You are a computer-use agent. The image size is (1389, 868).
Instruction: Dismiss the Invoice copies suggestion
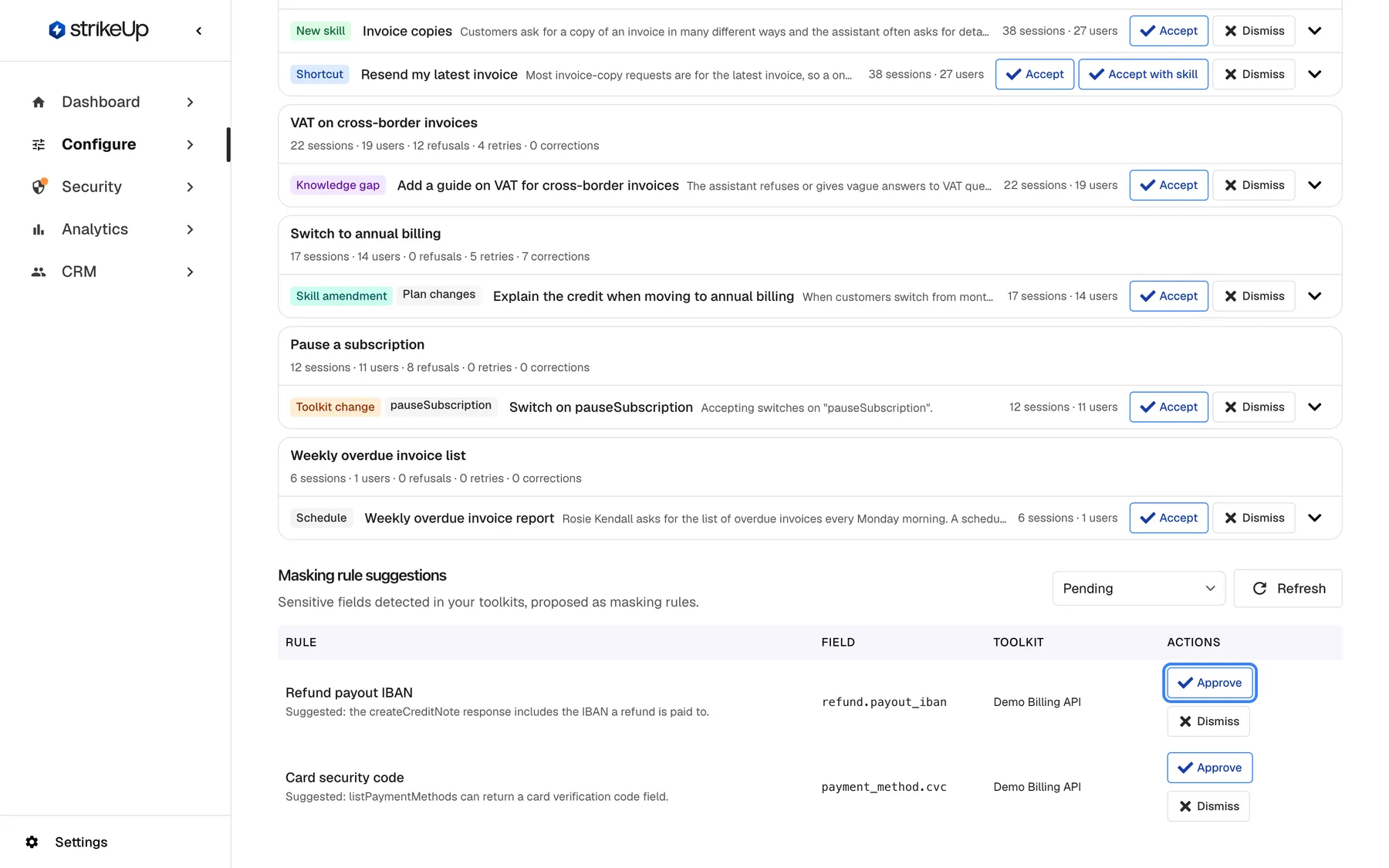coord(1253,31)
